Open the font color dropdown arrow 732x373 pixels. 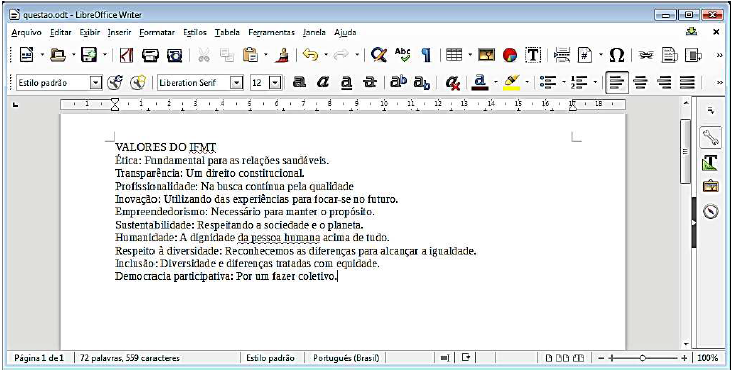coord(496,83)
